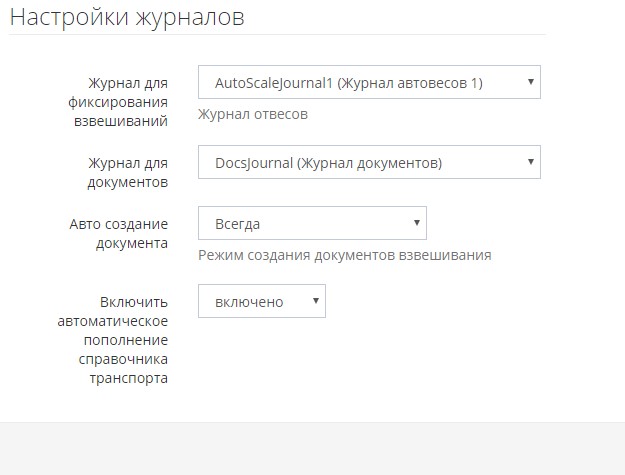Click the arrow on the DocsJournal select
This screenshot has height=475, width=625.
point(529,162)
